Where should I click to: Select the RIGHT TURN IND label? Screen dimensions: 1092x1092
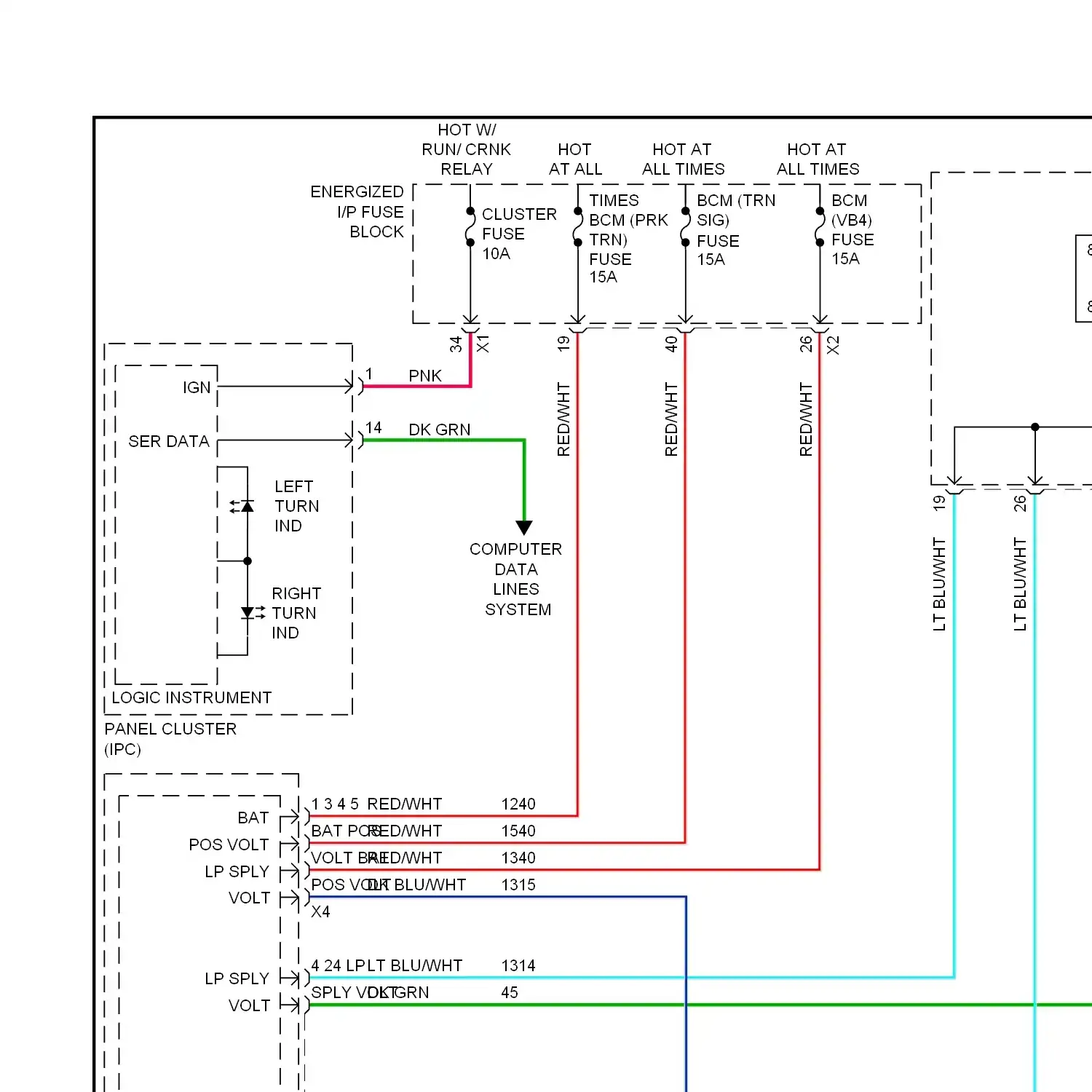(296, 613)
